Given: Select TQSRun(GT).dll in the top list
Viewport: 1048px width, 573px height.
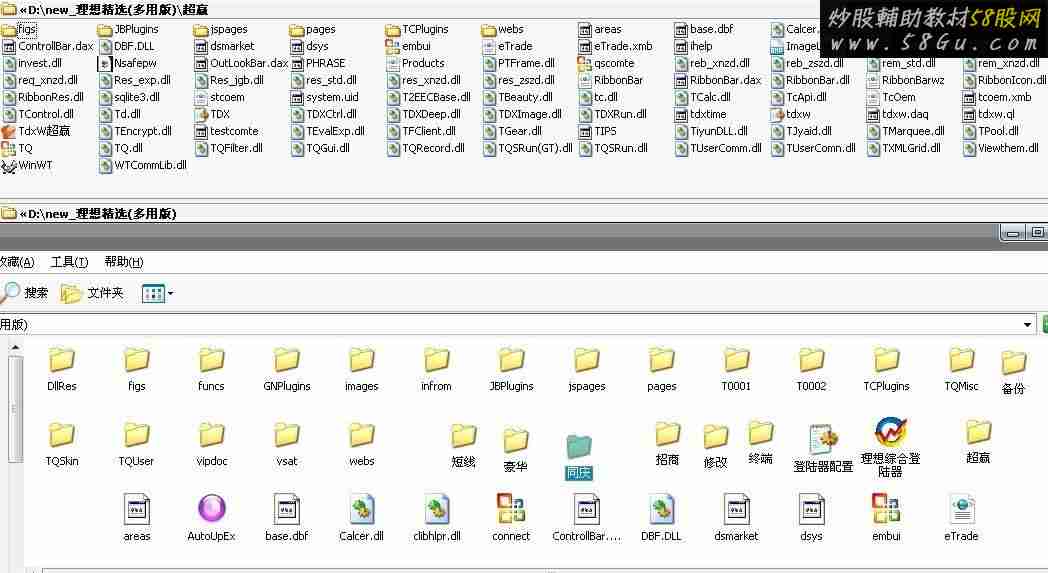Looking at the screenshot, I should [x=527, y=148].
